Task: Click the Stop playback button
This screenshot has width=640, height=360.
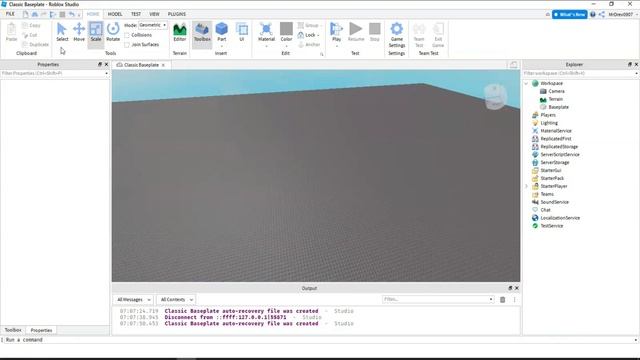Action: pyautogui.click(x=375, y=32)
